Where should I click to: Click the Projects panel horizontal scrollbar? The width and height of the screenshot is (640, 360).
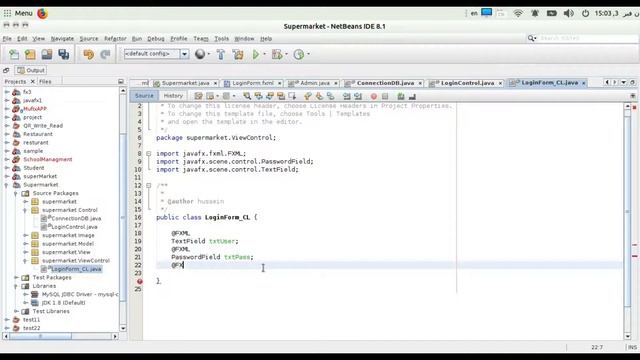40,336
